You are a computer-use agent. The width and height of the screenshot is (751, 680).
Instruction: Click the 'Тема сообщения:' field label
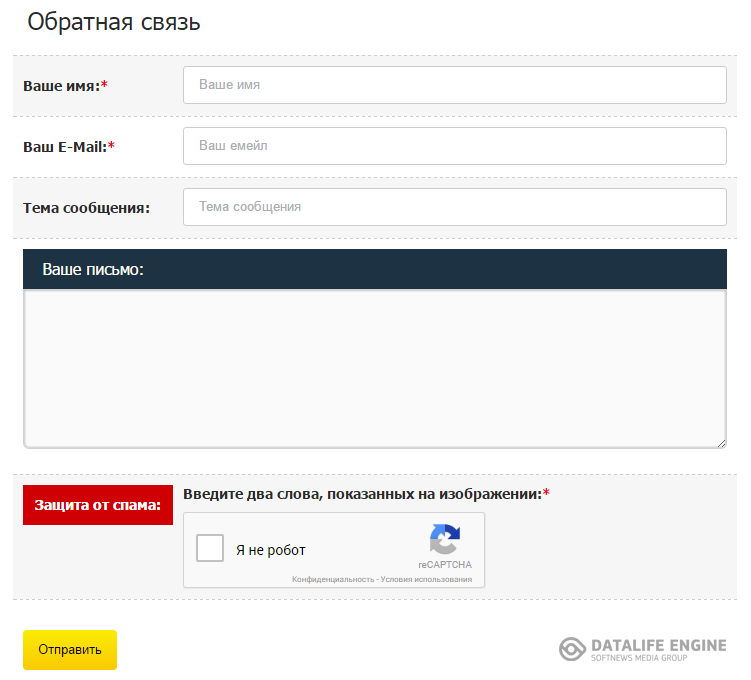point(86,208)
